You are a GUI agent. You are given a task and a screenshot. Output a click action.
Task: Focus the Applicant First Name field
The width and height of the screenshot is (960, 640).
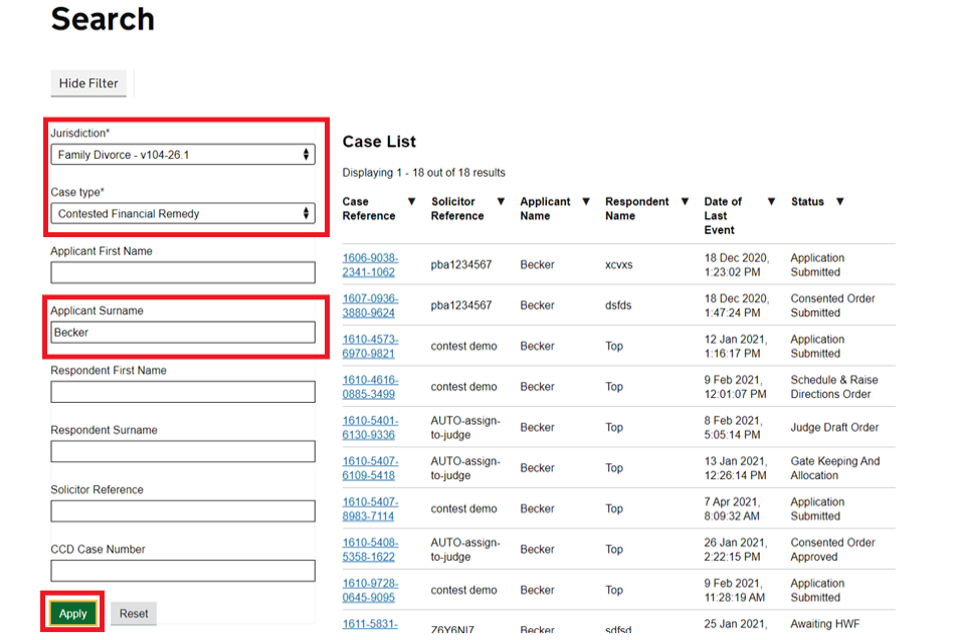(183, 273)
